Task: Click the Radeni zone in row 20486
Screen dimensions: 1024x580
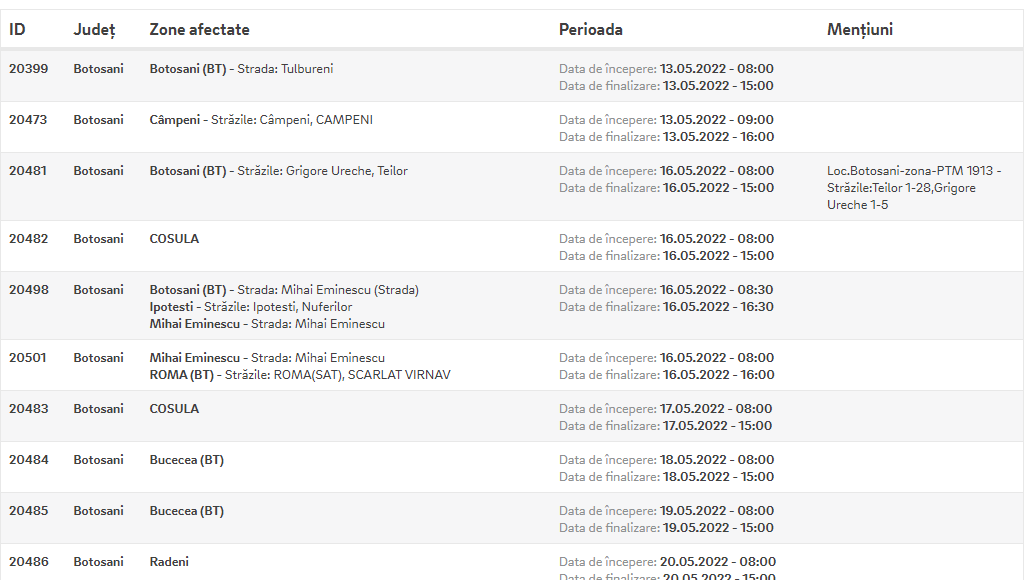Action: 169,562
